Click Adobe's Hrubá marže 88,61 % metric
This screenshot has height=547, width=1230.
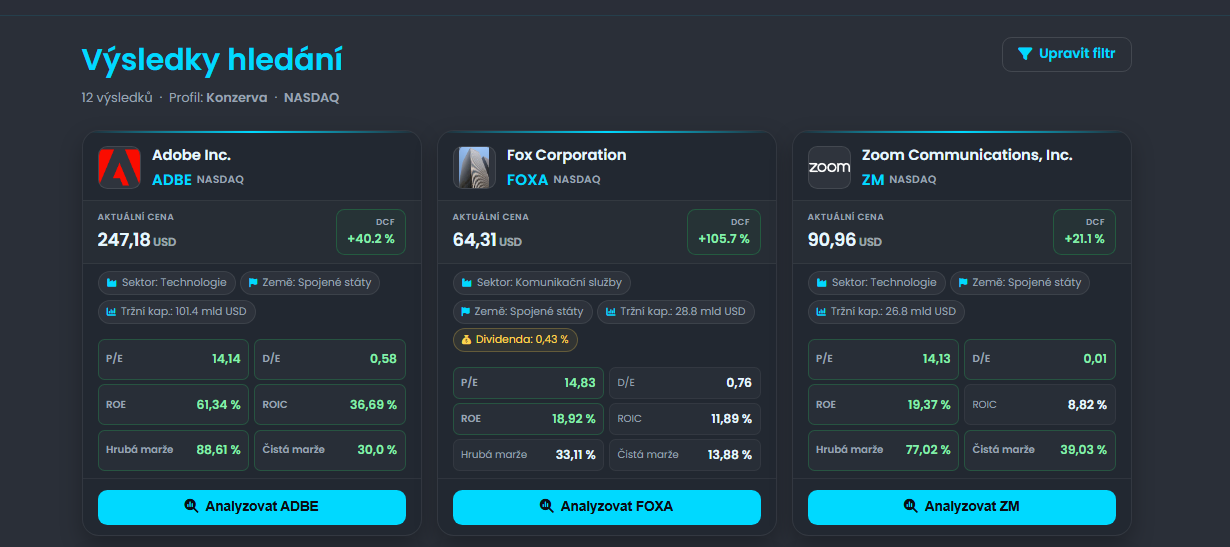tap(174, 450)
